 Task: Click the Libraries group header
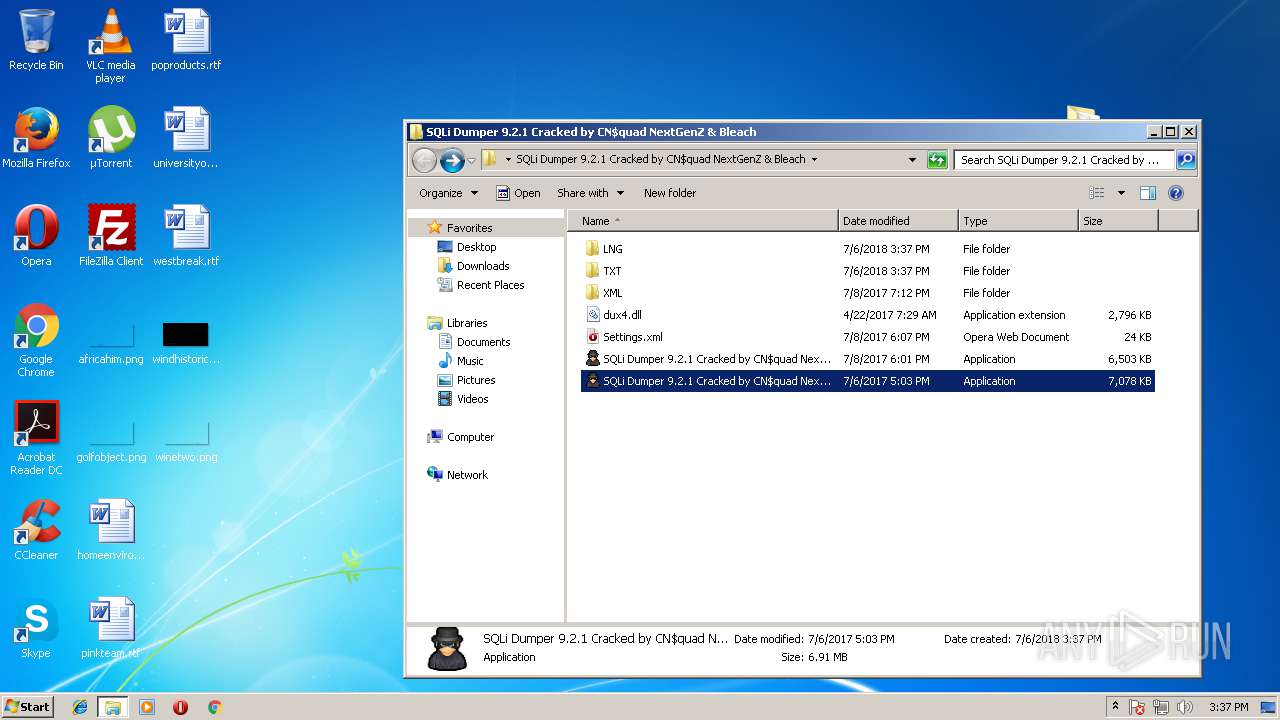[x=467, y=323]
